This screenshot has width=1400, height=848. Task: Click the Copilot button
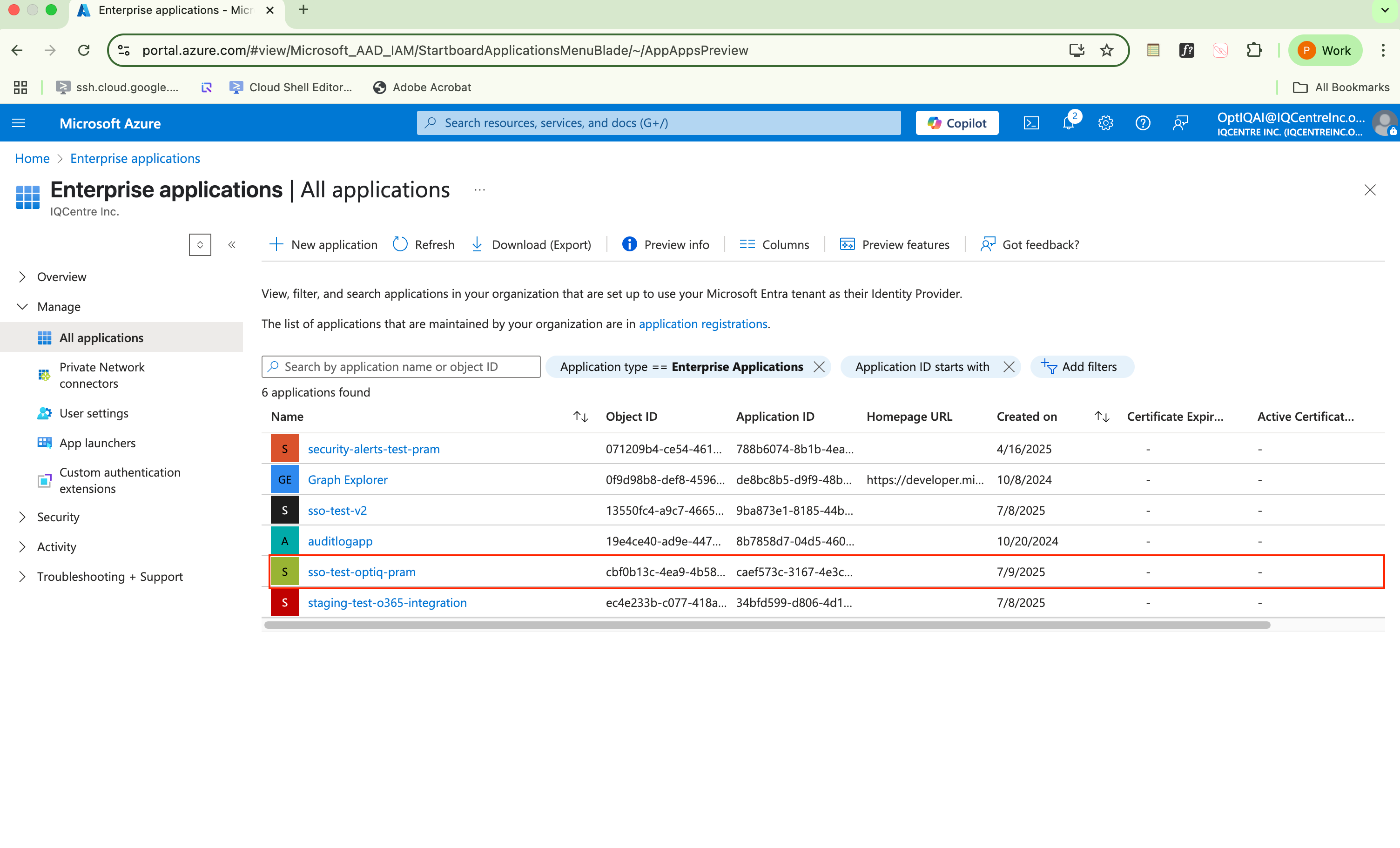[957, 123]
